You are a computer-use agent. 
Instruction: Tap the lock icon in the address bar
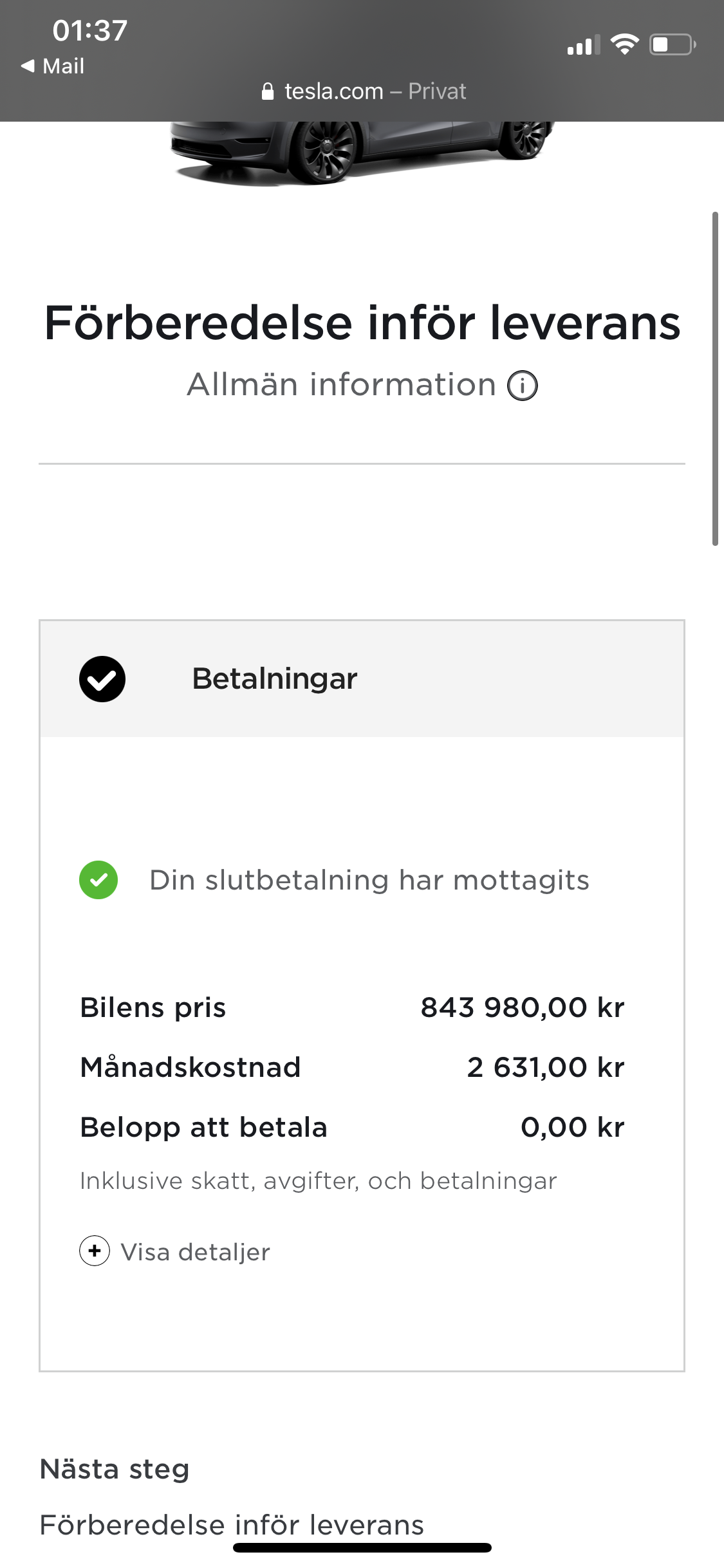coord(268,92)
